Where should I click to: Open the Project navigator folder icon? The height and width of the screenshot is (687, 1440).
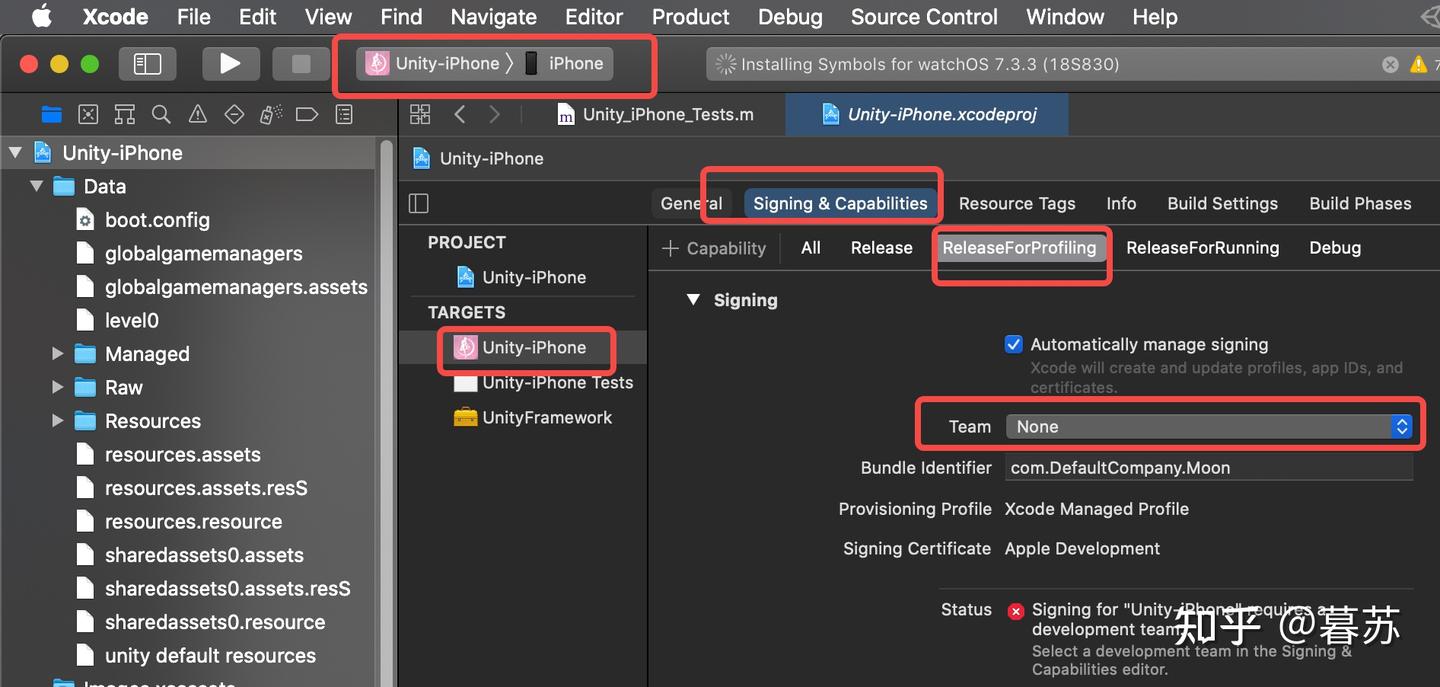52,114
